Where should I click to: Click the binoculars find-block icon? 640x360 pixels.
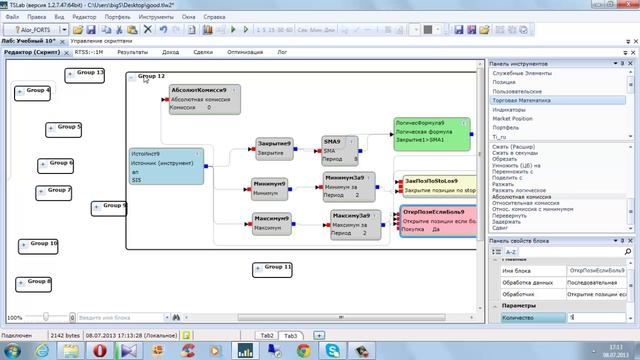click(176, 317)
